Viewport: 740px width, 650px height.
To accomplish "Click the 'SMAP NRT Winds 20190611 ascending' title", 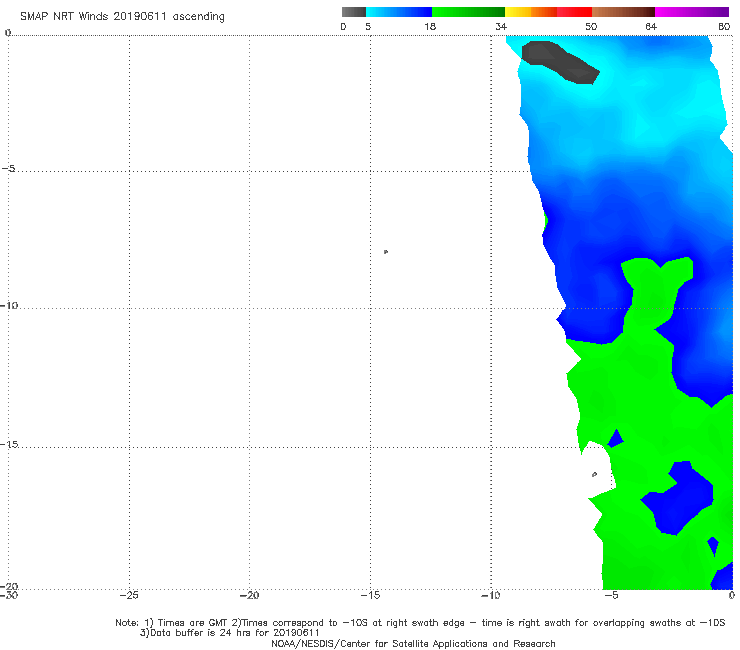I will click(122, 17).
